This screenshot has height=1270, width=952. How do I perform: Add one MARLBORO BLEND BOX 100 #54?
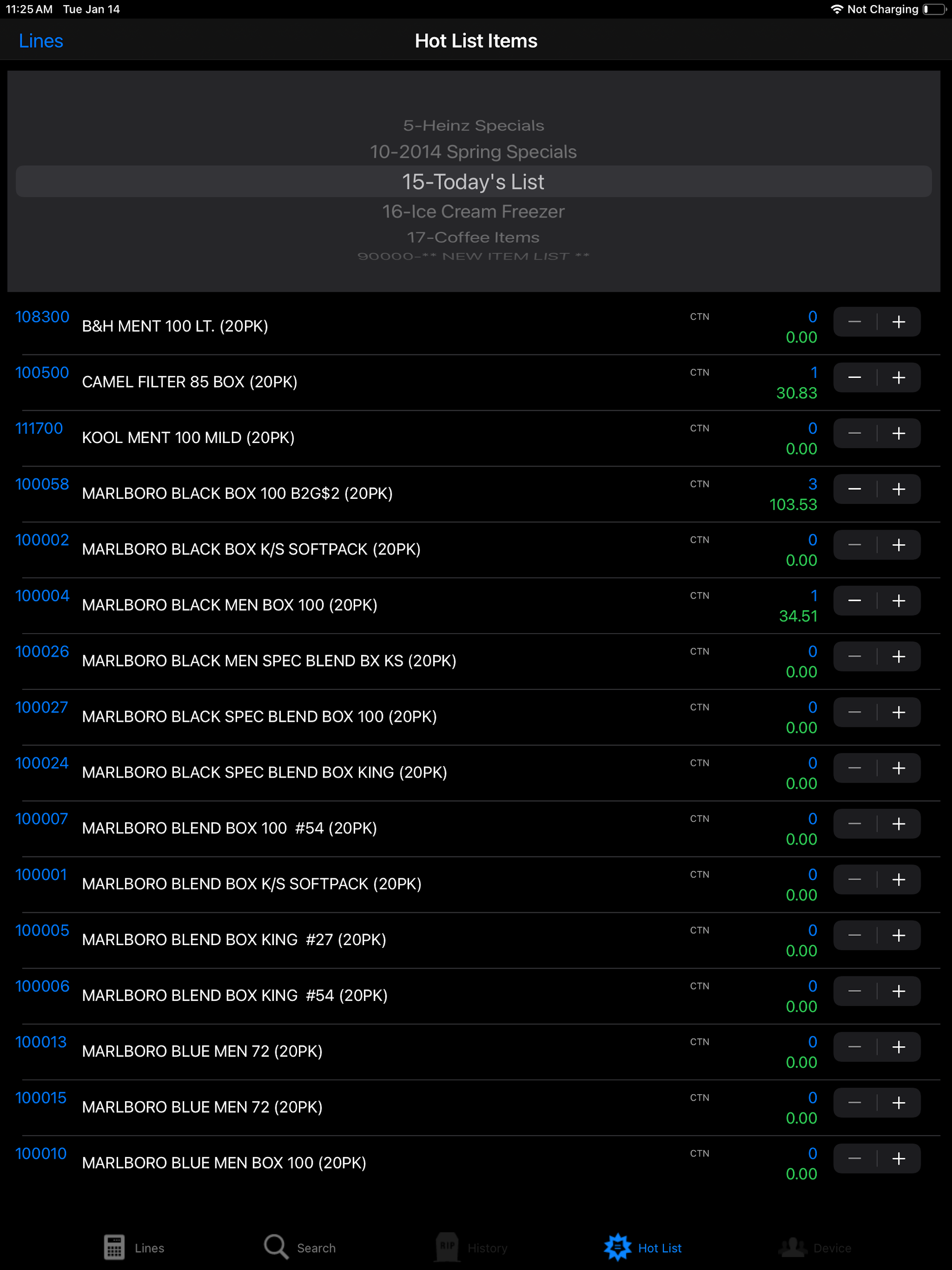[x=898, y=823]
